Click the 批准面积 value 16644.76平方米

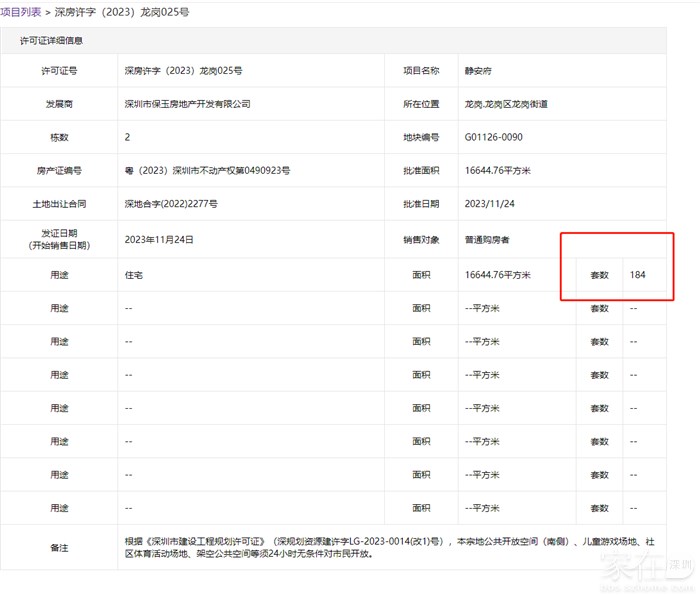(x=497, y=171)
